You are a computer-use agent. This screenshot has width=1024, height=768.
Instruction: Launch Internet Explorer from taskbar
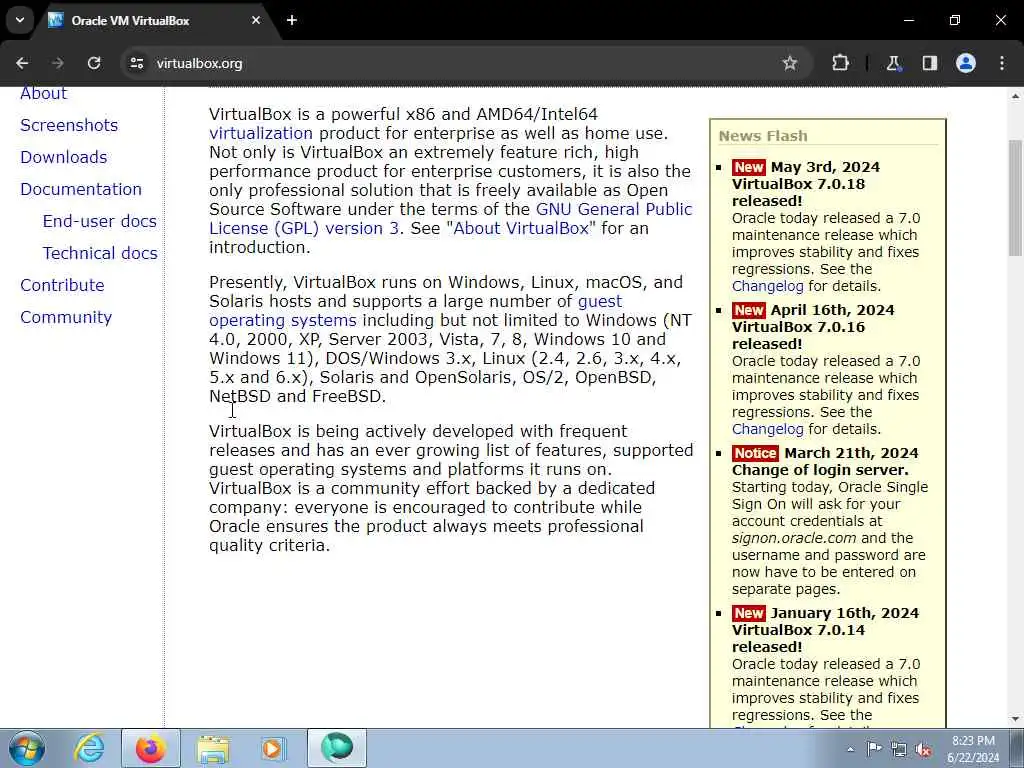89,748
